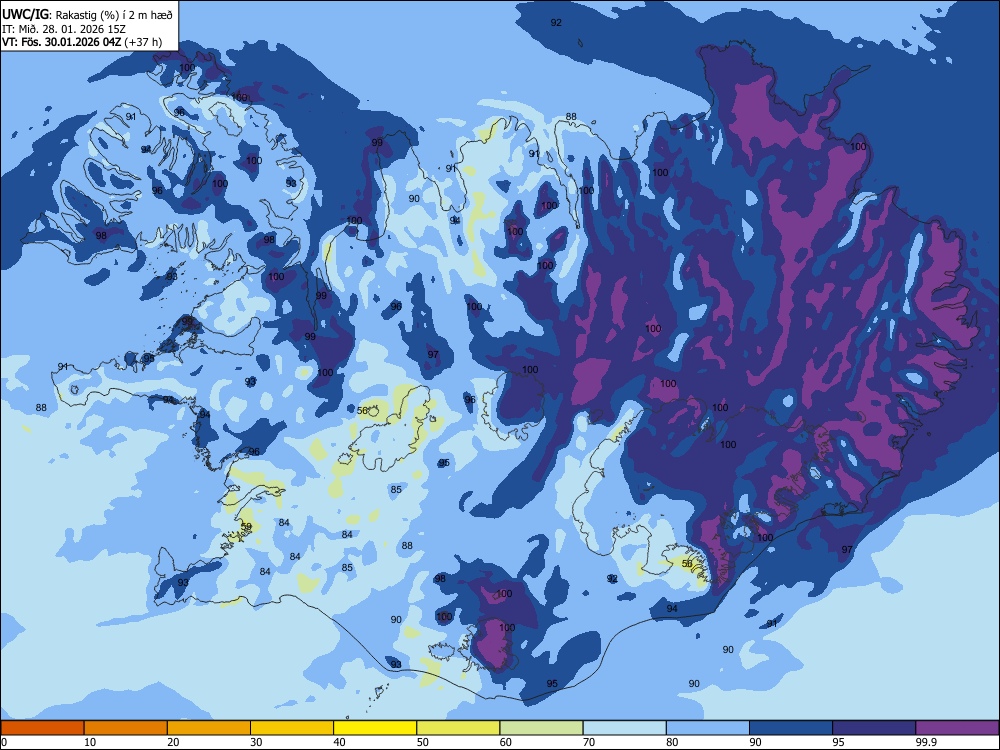This screenshot has width=1000, height=750.
Task: Click the orange 10–20 legend swatch
Action: tap(126, 728)
